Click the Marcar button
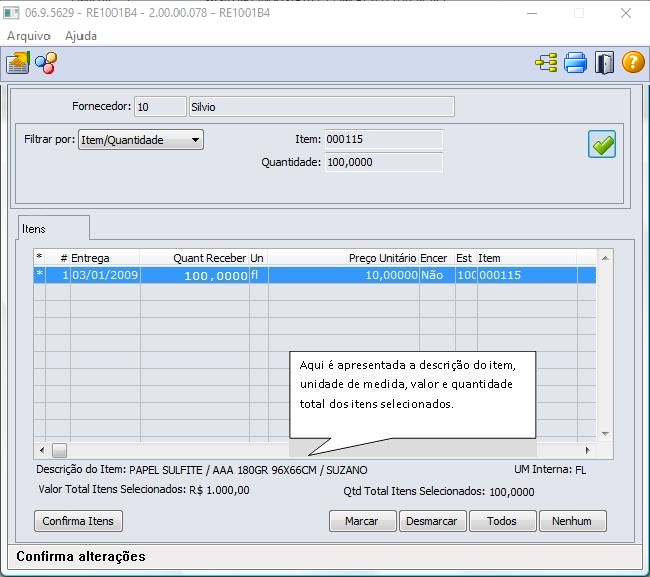Image resolution: width=650 pixels, height=577 pixels. pos(362,521)
